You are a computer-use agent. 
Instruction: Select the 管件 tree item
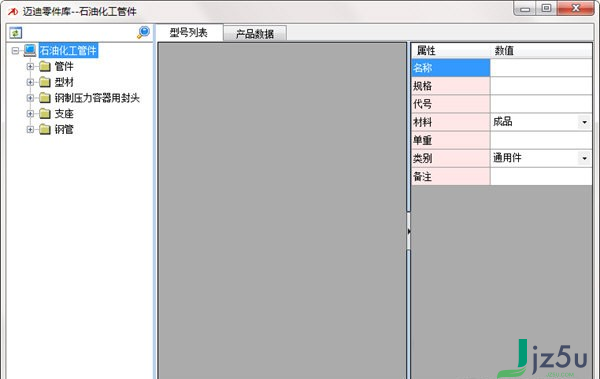coord(64,66)
